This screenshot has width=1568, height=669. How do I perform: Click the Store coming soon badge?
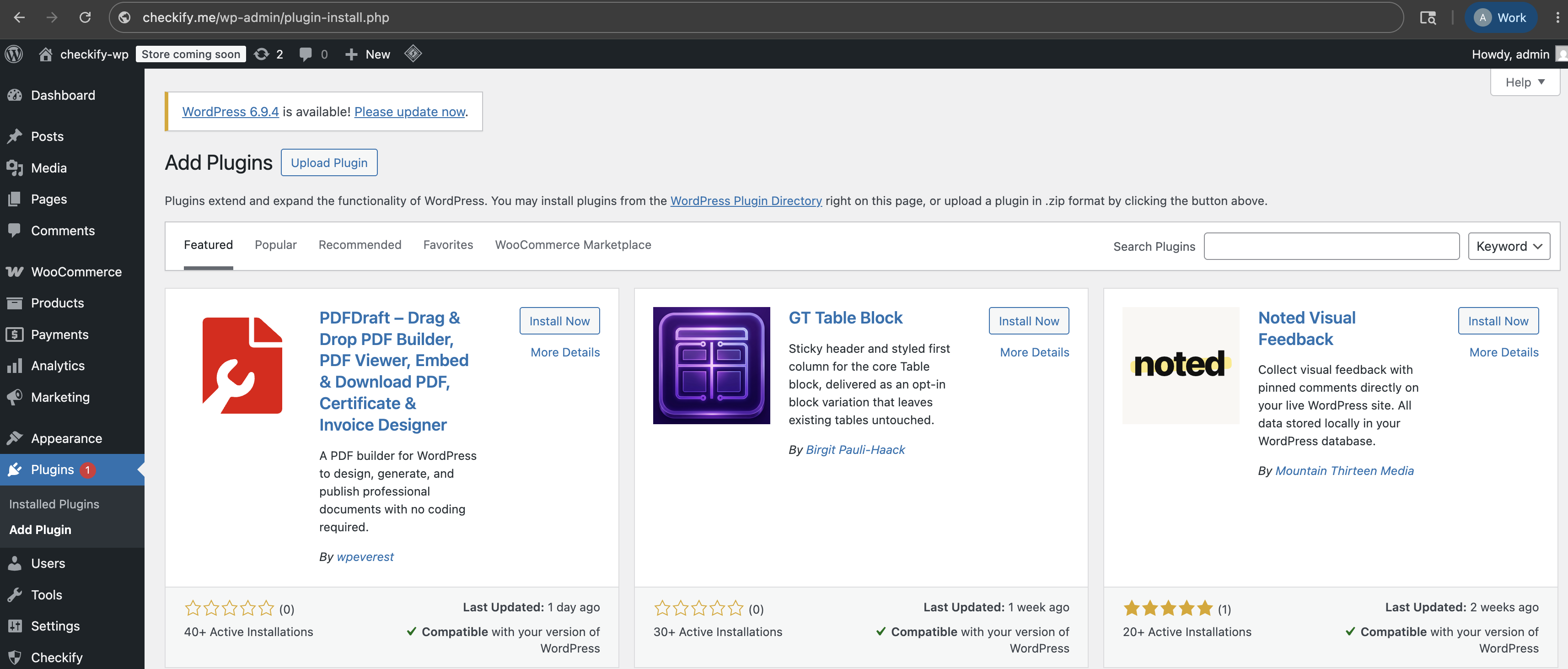(191, 54)
